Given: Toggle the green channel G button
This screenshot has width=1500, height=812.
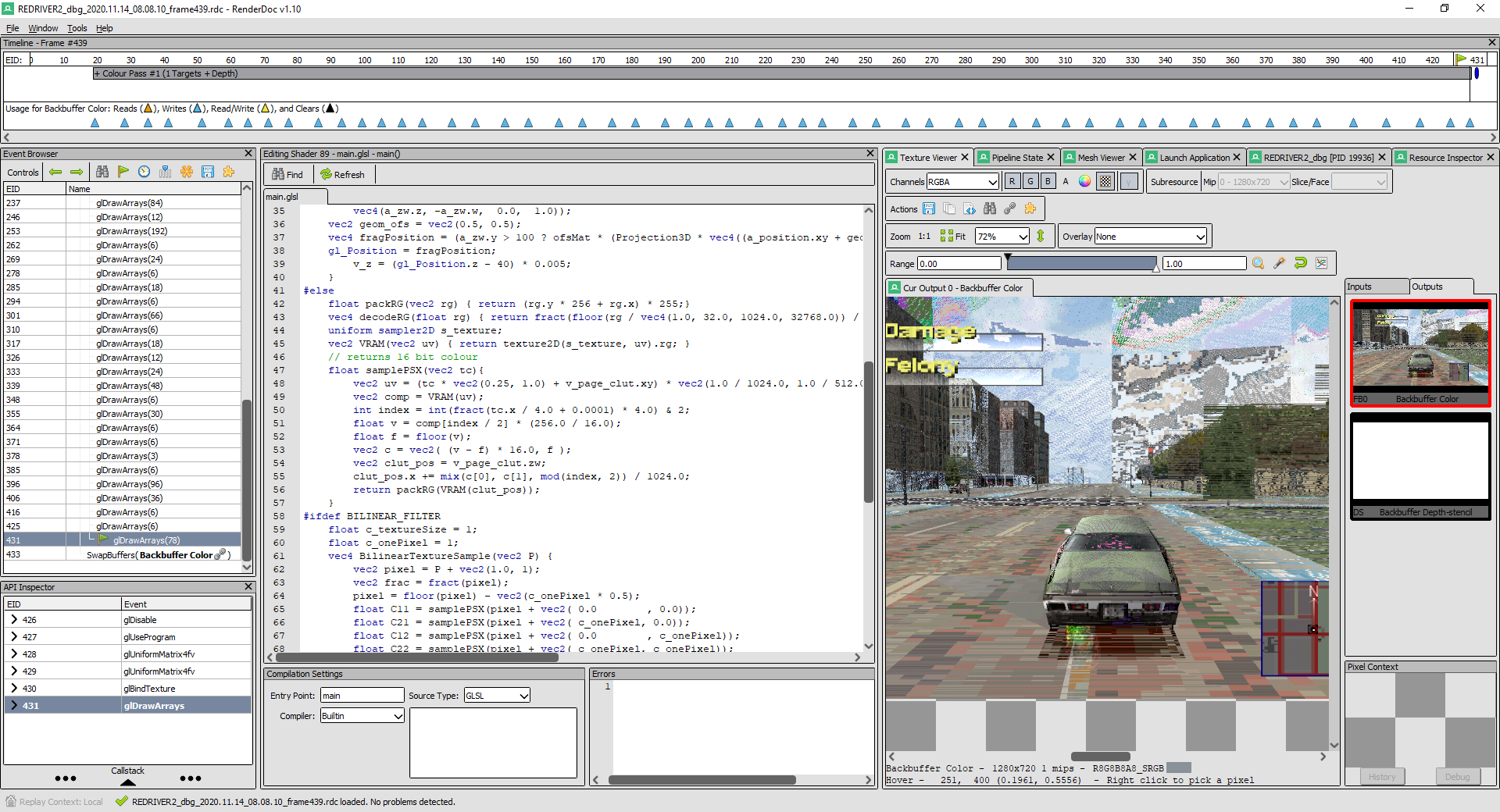Looking at the screenshot, I should point(1030,181).
